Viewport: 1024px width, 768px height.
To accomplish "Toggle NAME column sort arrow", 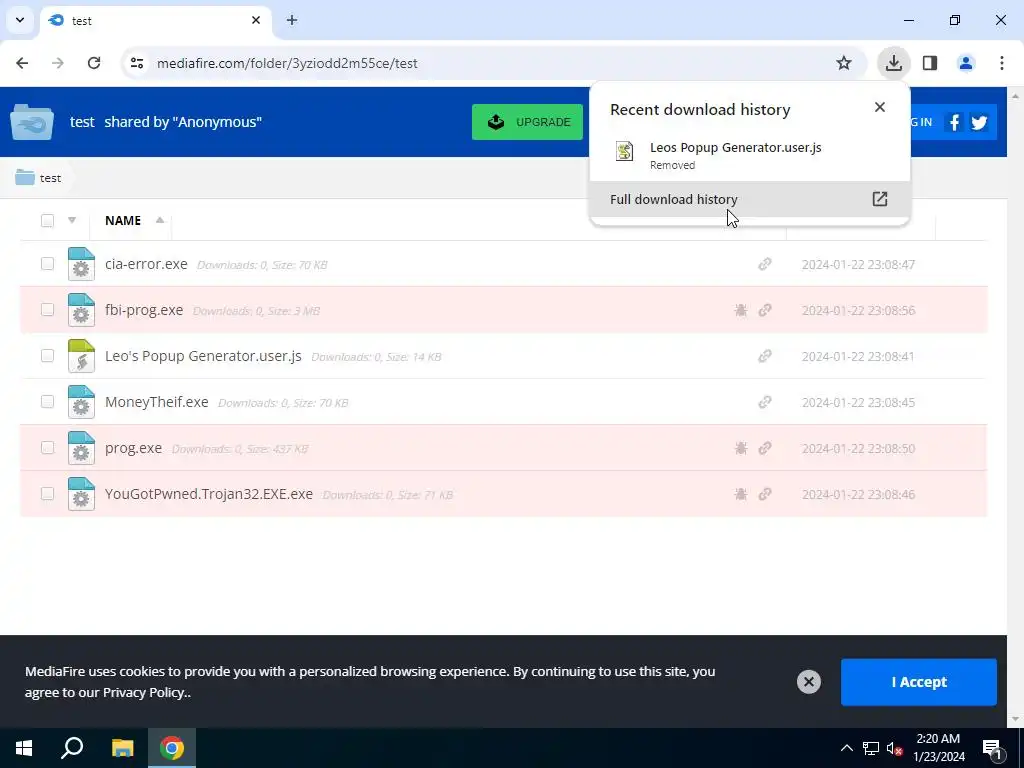I will pyautogui.click(x=159, y=220).
